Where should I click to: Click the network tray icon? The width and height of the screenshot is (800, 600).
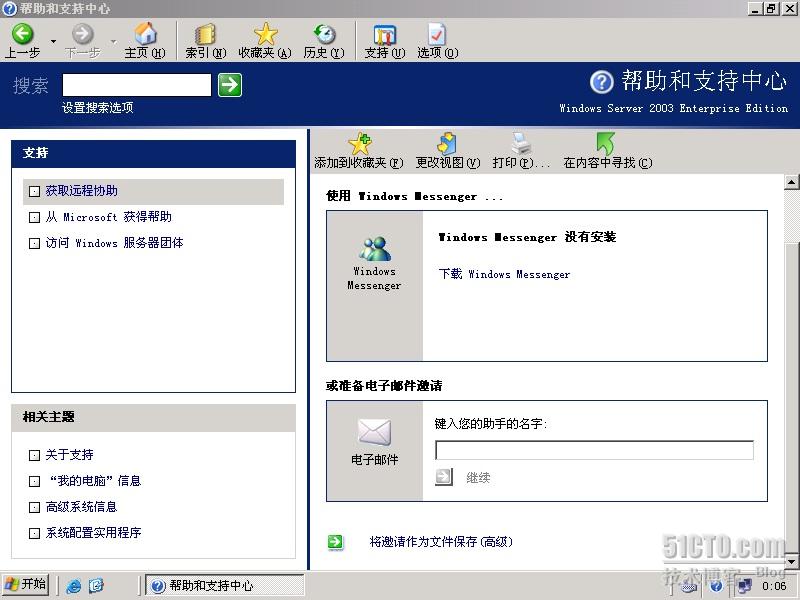pos(745,586)
